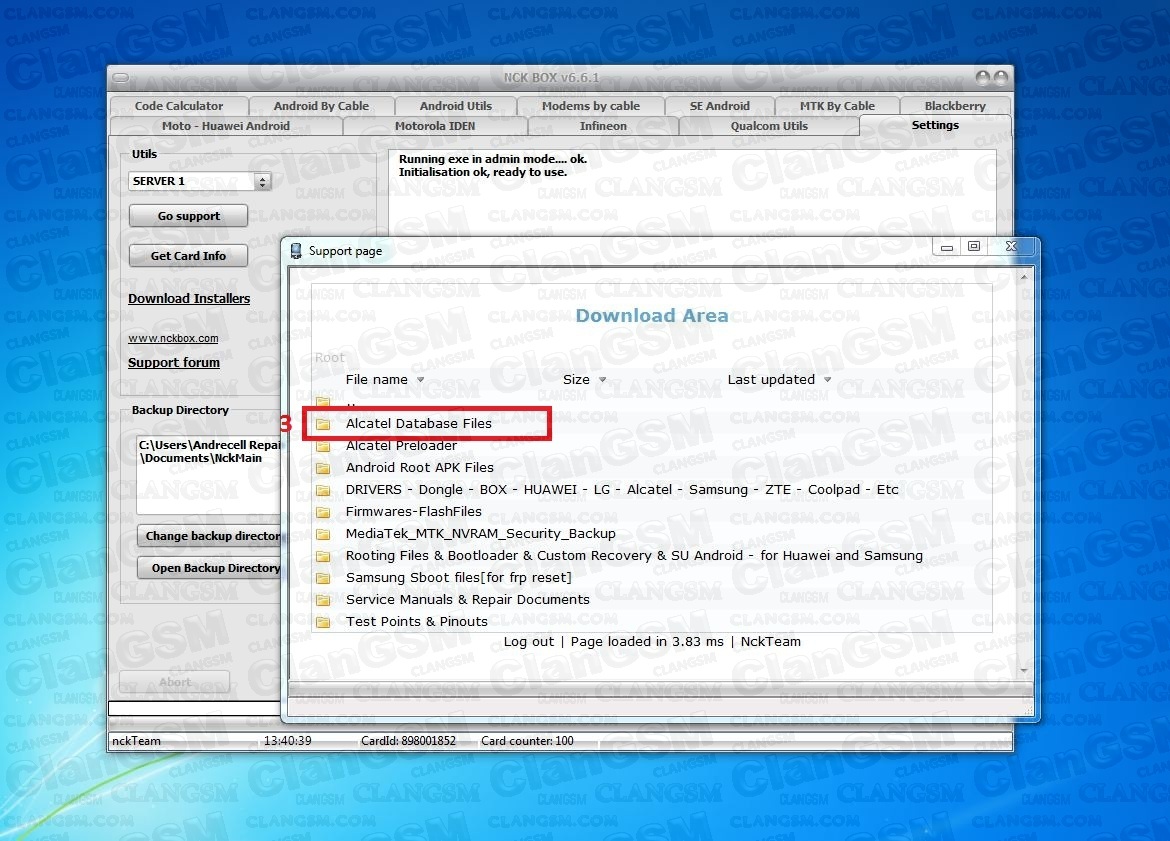The image size is (1170, 841).
Task: Open the SERVER 1 dropdown
Action: 262,181
